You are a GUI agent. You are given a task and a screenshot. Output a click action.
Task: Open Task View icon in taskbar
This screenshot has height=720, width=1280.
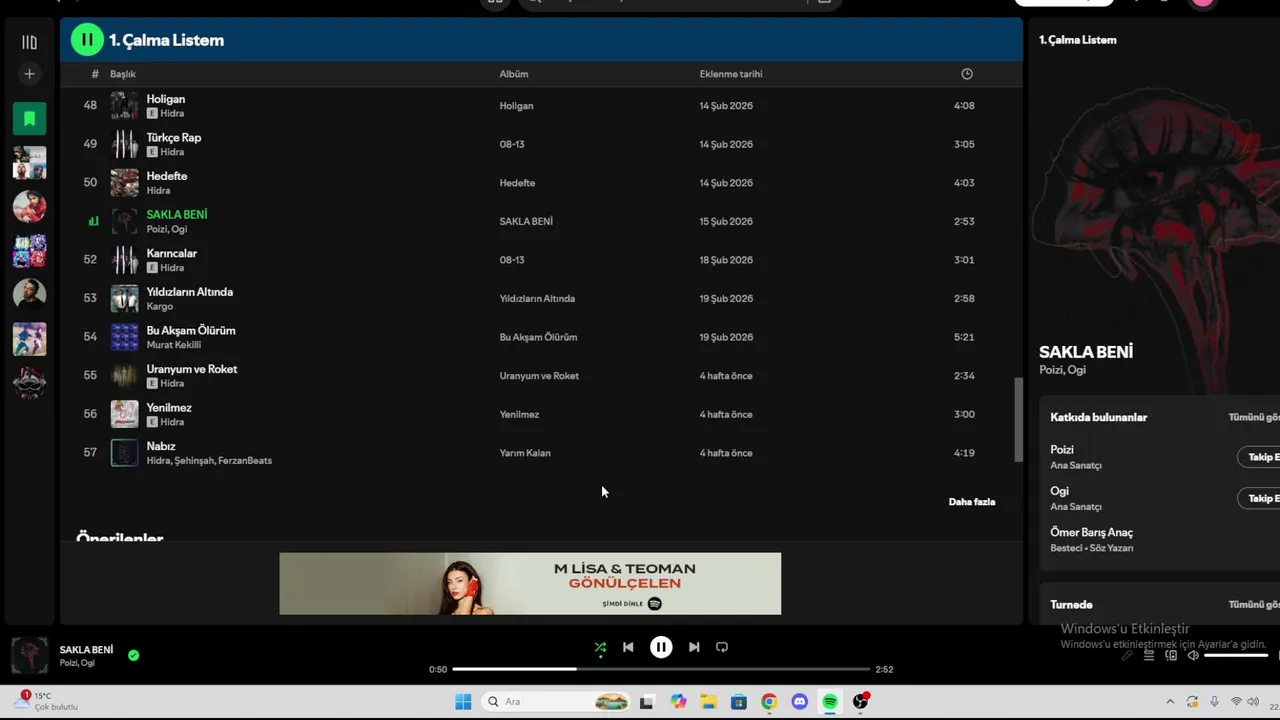point(646,702)
